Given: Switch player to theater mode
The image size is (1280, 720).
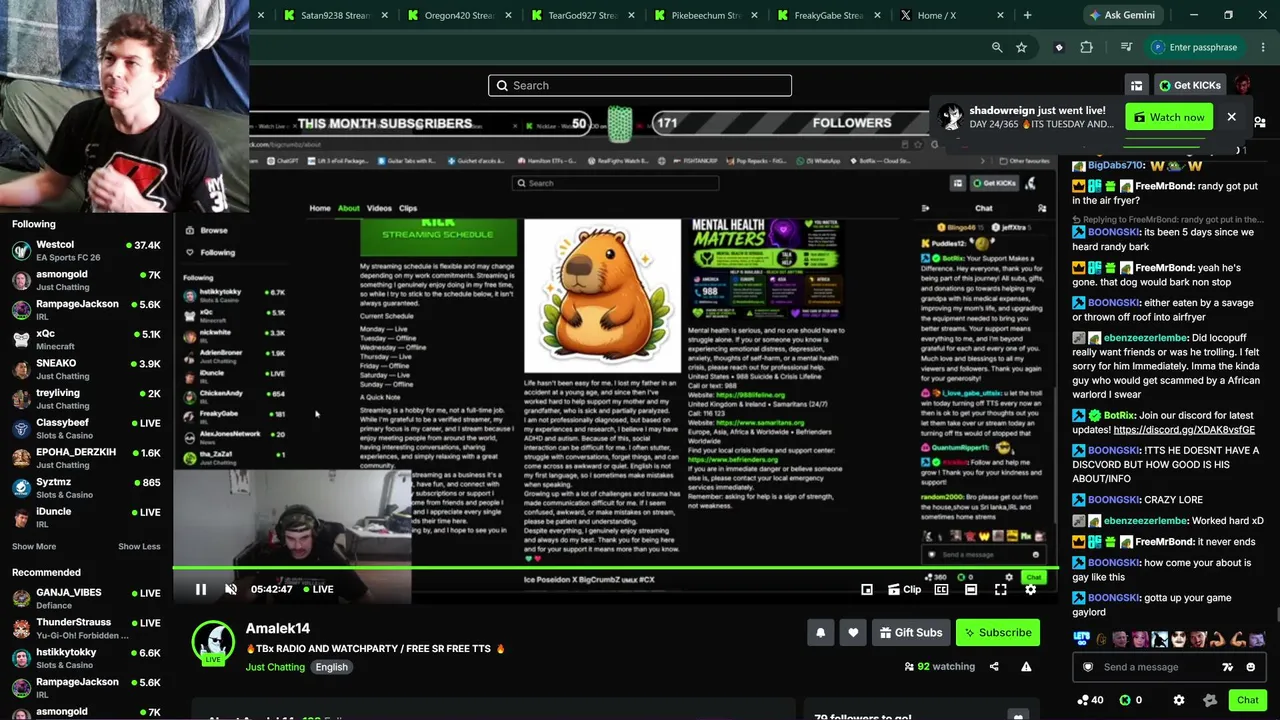Looking at the screenshot, I should [970, 589].
